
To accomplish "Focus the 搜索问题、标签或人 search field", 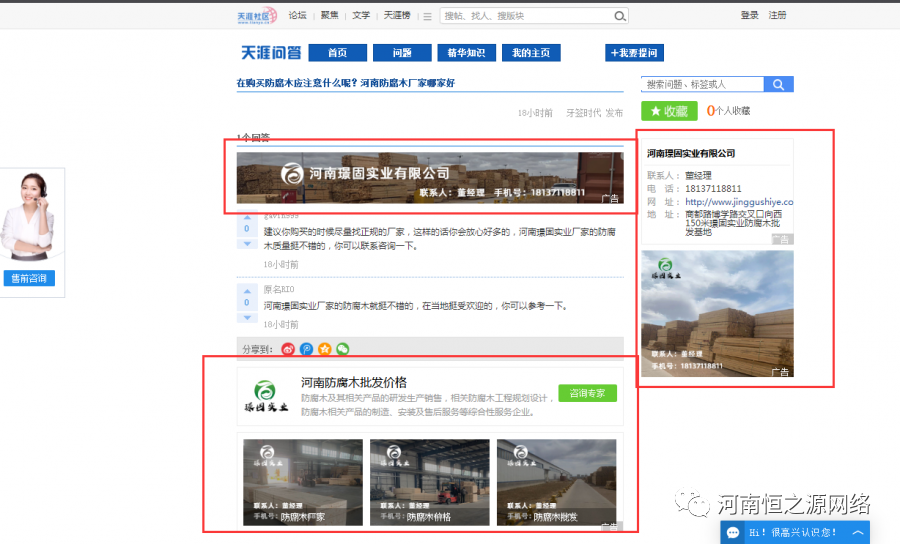I will [x=703, y=84].
